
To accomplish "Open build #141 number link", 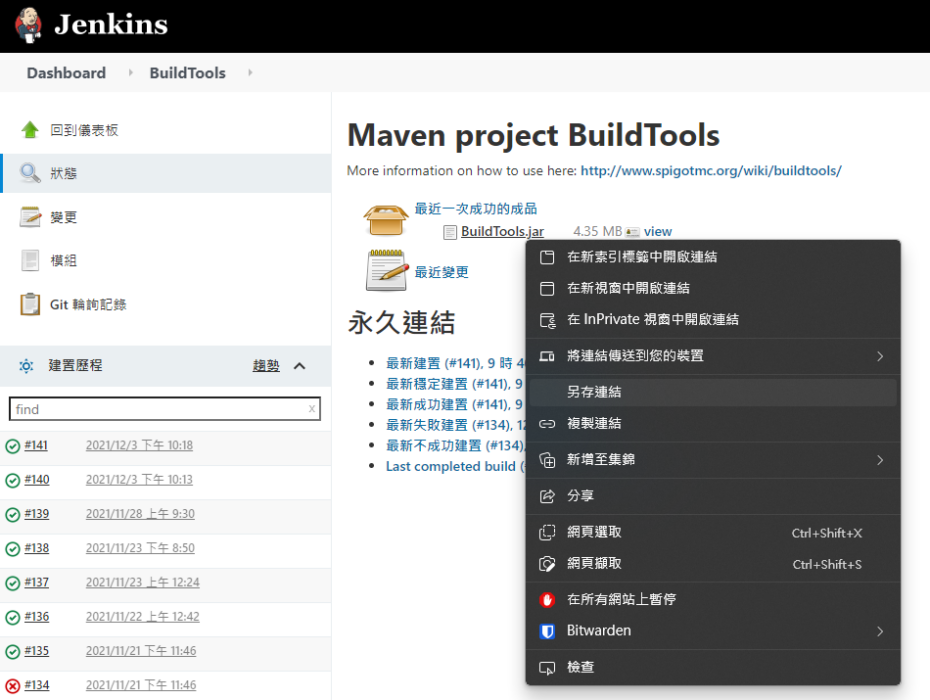I will click(x=36, y=446).
